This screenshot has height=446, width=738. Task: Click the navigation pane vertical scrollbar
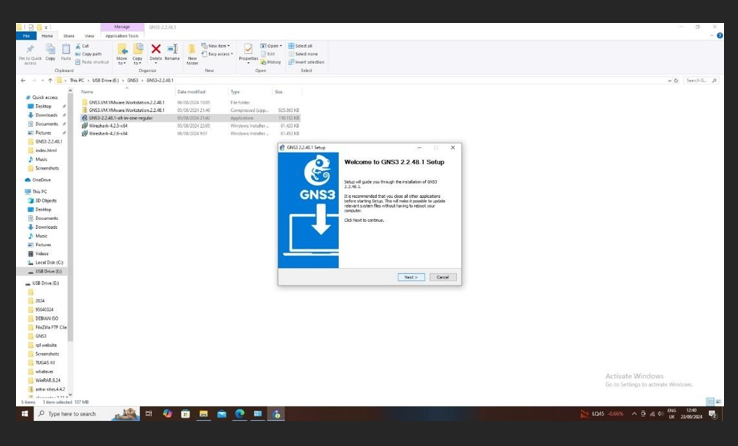pos(70,216)
